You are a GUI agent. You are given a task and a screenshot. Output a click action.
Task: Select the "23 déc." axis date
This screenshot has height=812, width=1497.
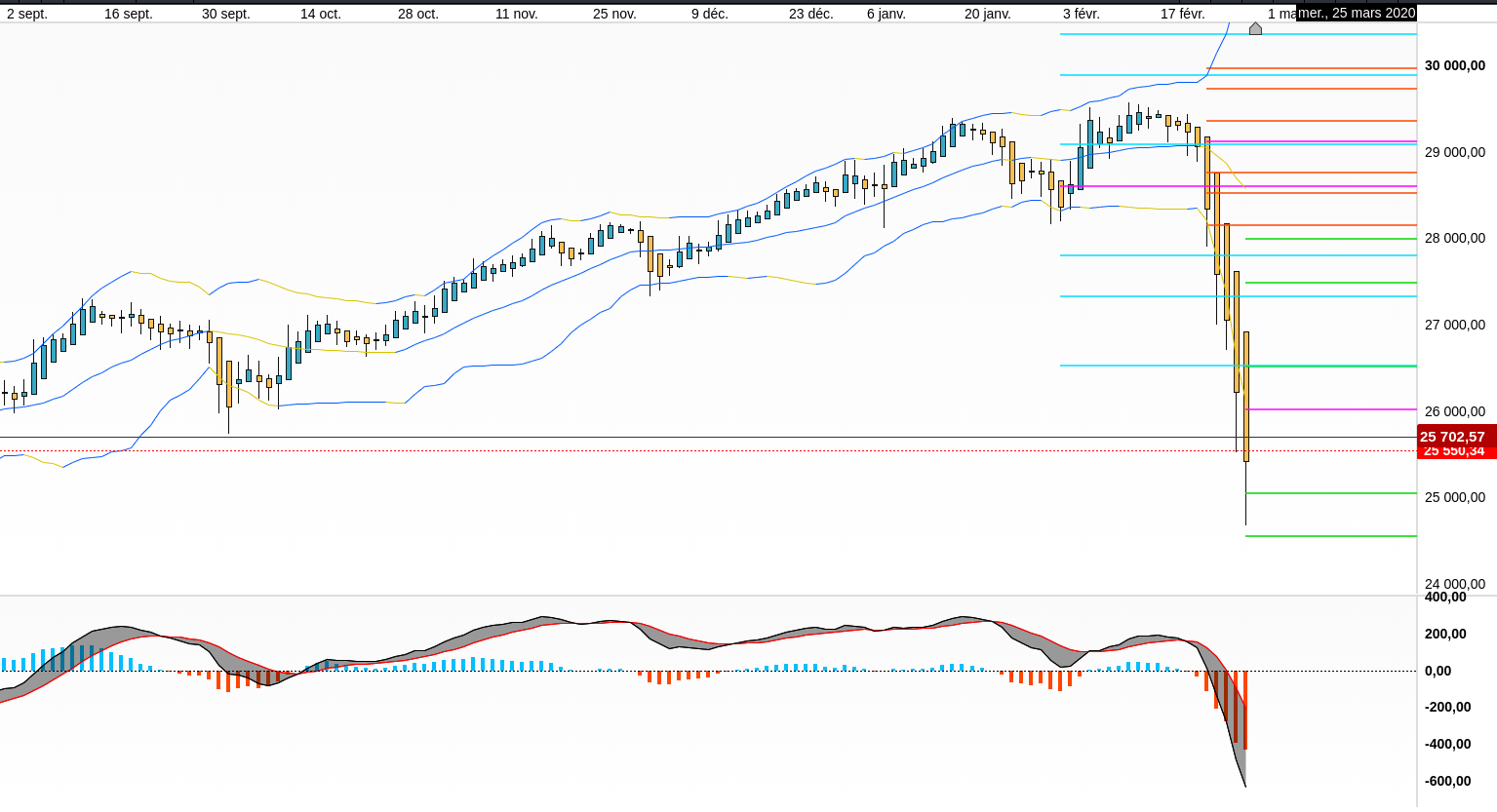click(811, 14)
